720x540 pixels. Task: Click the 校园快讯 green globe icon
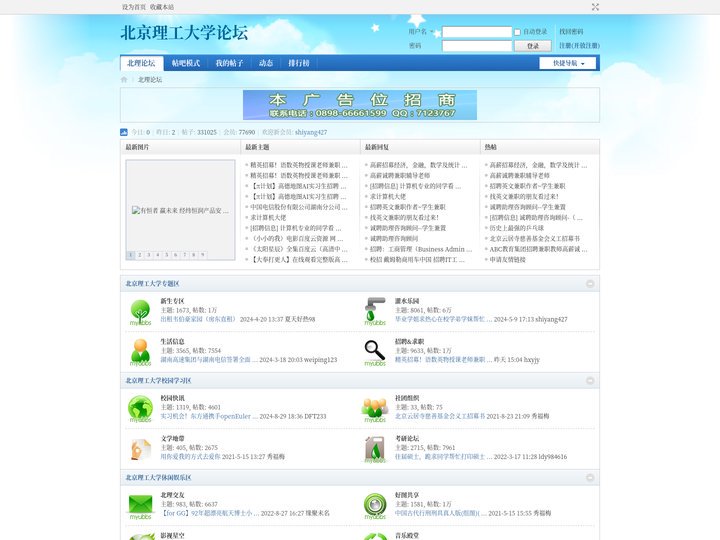(x=141, y=409)
